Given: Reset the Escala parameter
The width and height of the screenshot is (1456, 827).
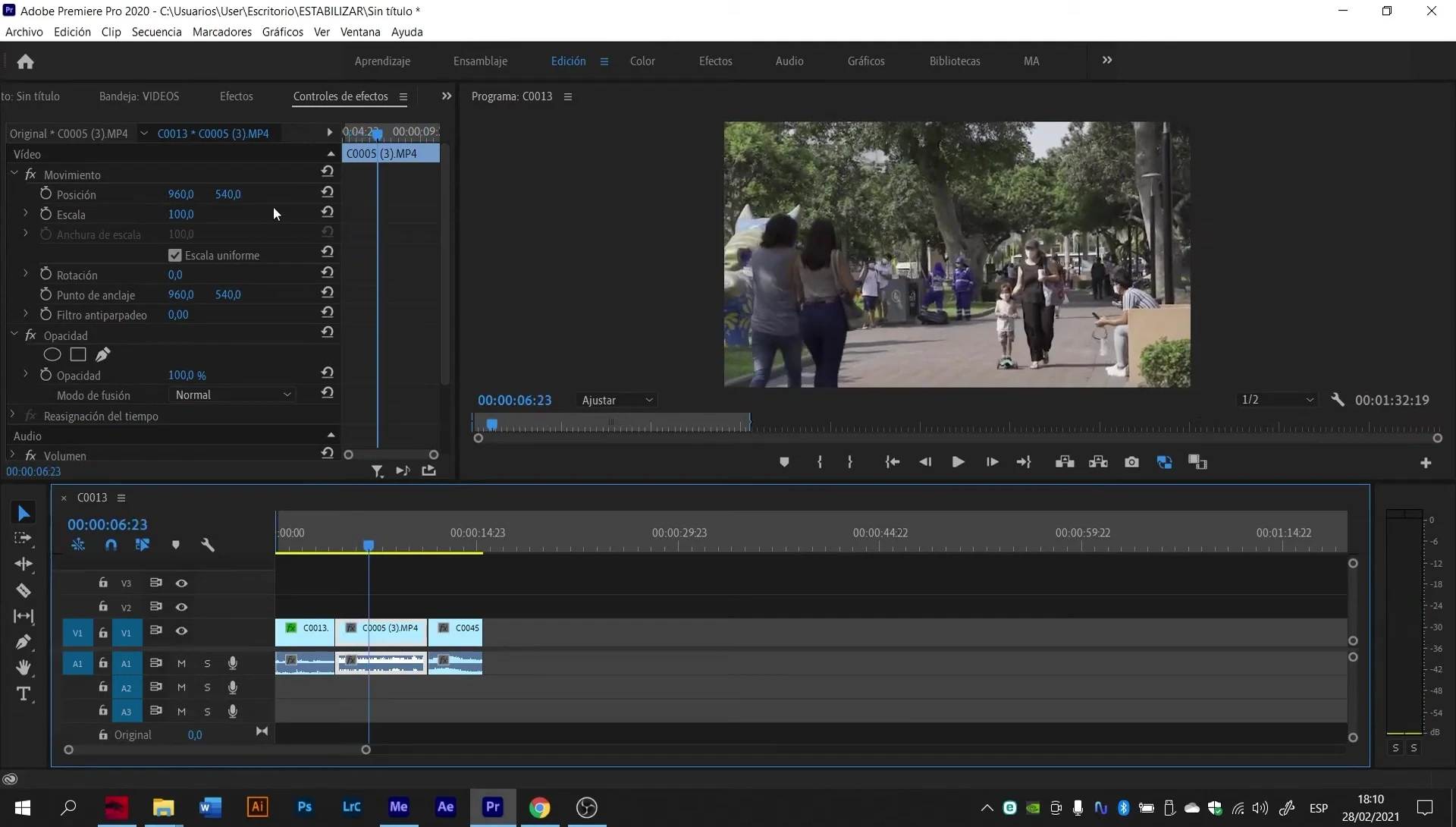Looking at the screenshot, I should [x=327, y=212].
